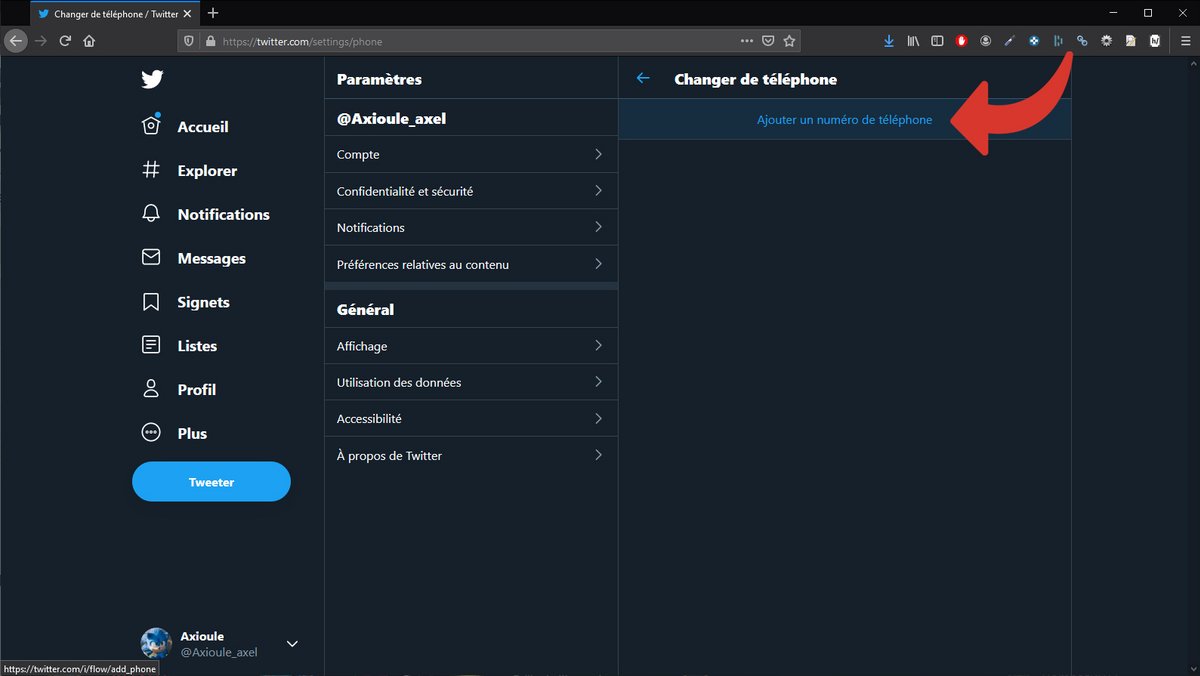Reload the page with the refresh icon
Viewport: 1200px width, 676px height.
[x=65, y=41]
